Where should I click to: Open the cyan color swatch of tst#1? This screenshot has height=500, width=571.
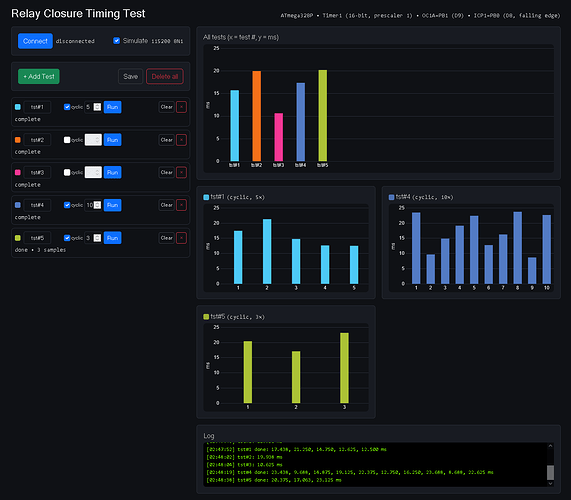(x=17, y=107)
